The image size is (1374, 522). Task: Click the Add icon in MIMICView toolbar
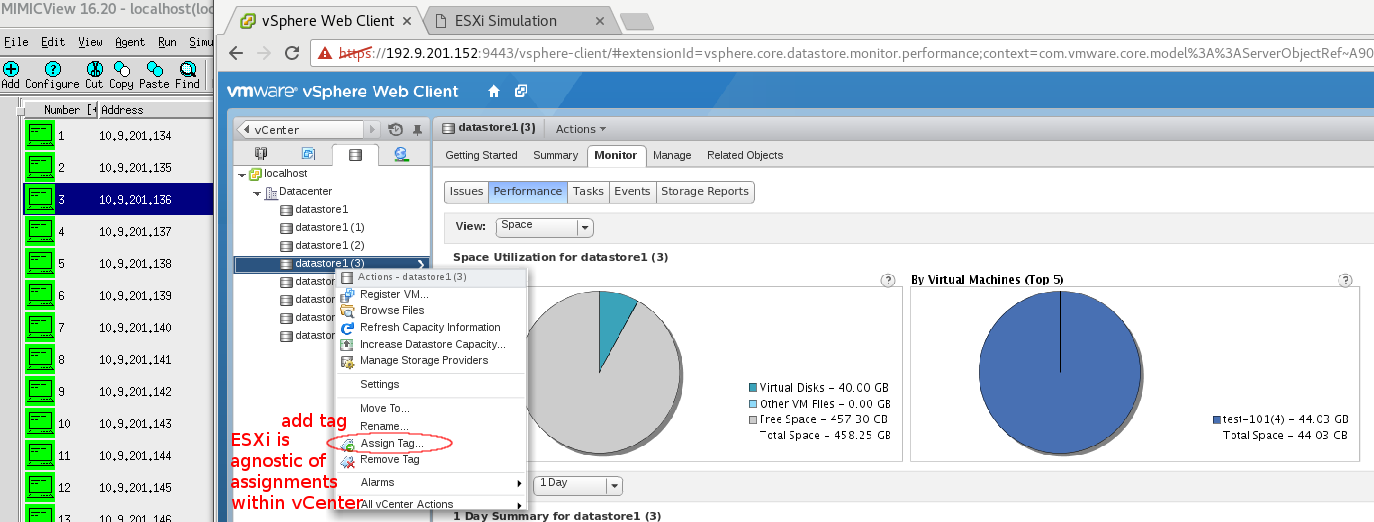10,69
